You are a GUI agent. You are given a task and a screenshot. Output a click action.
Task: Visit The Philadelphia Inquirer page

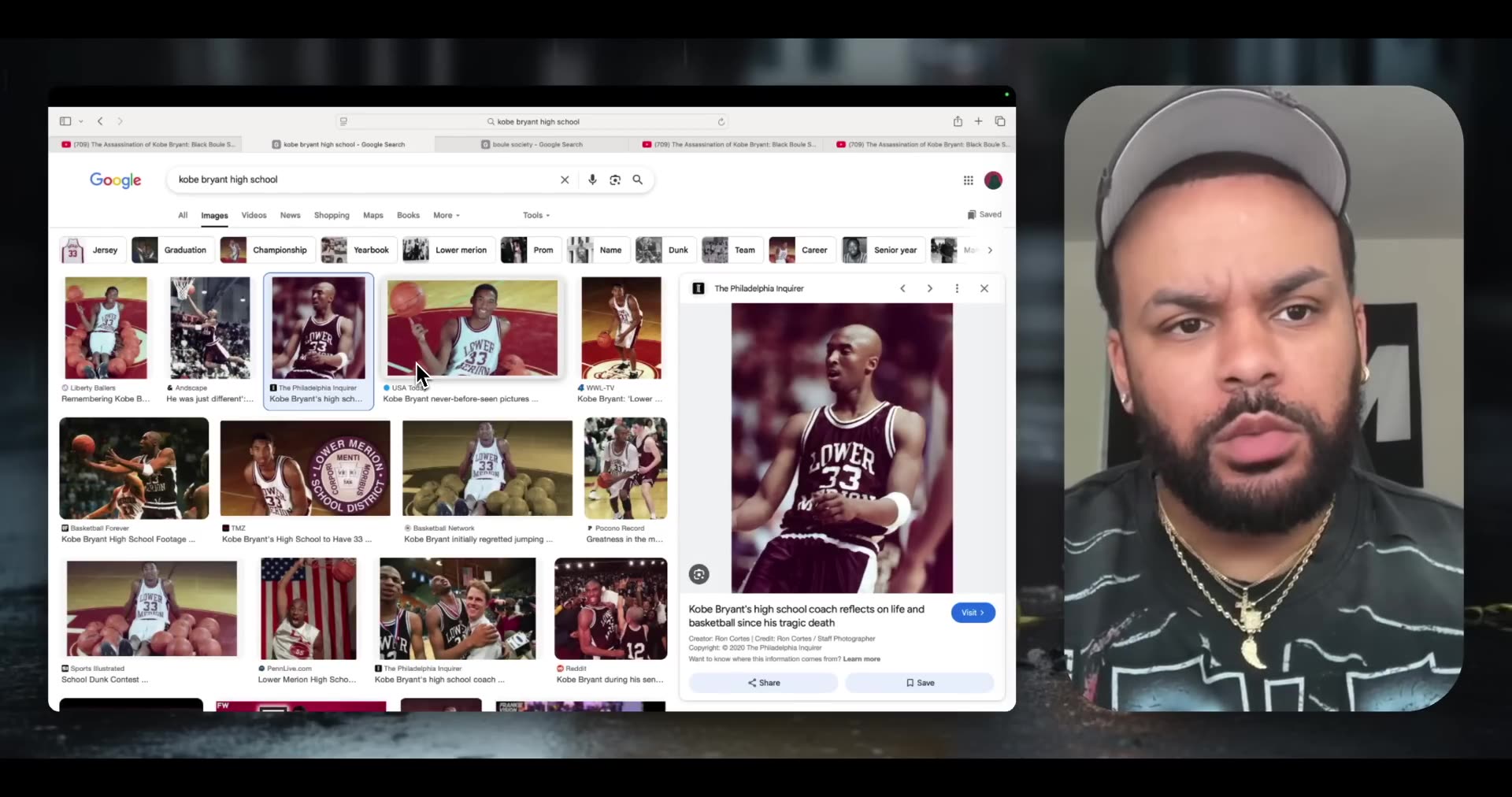point(973,613)
